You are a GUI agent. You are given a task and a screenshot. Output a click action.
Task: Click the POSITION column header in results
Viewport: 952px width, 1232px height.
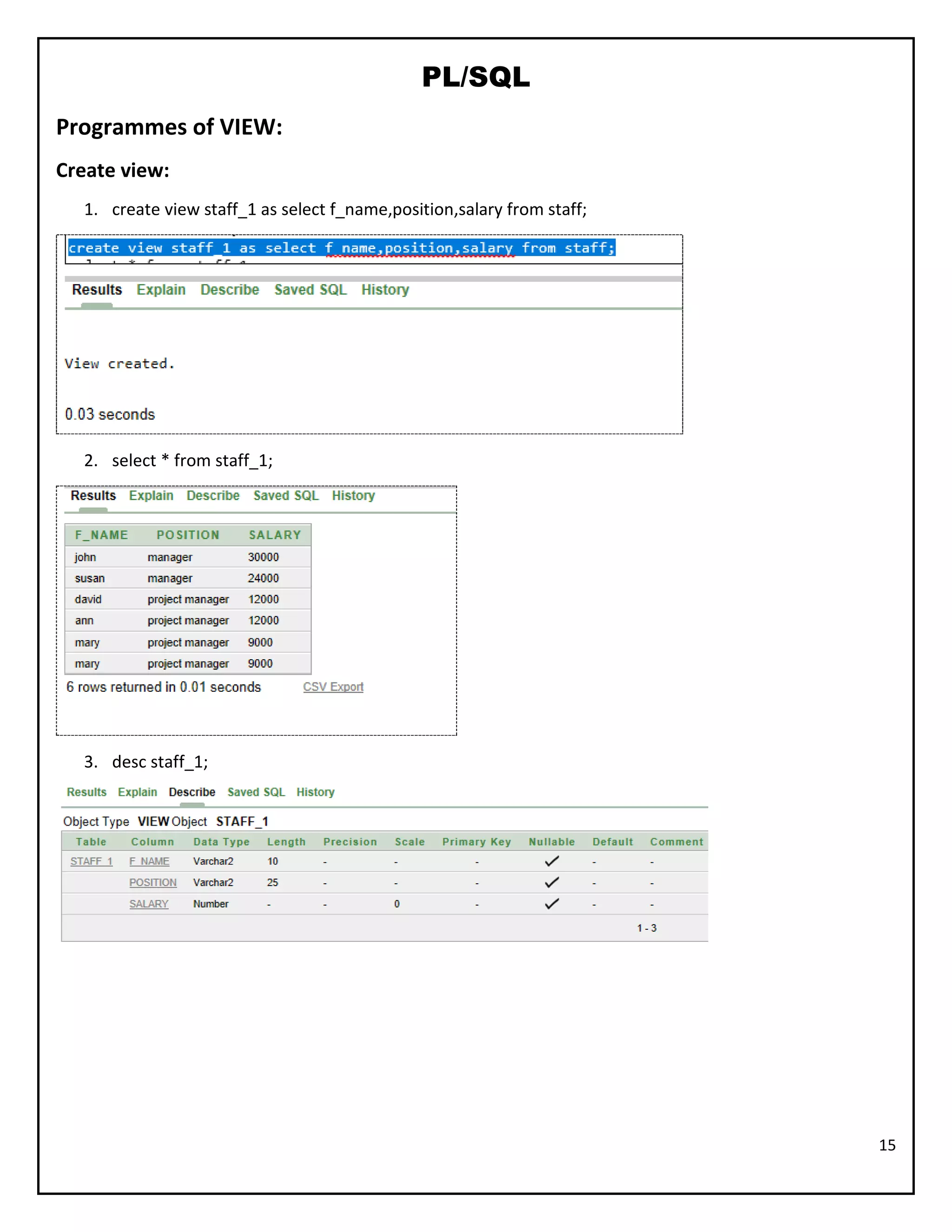click(x=188, y=535)
